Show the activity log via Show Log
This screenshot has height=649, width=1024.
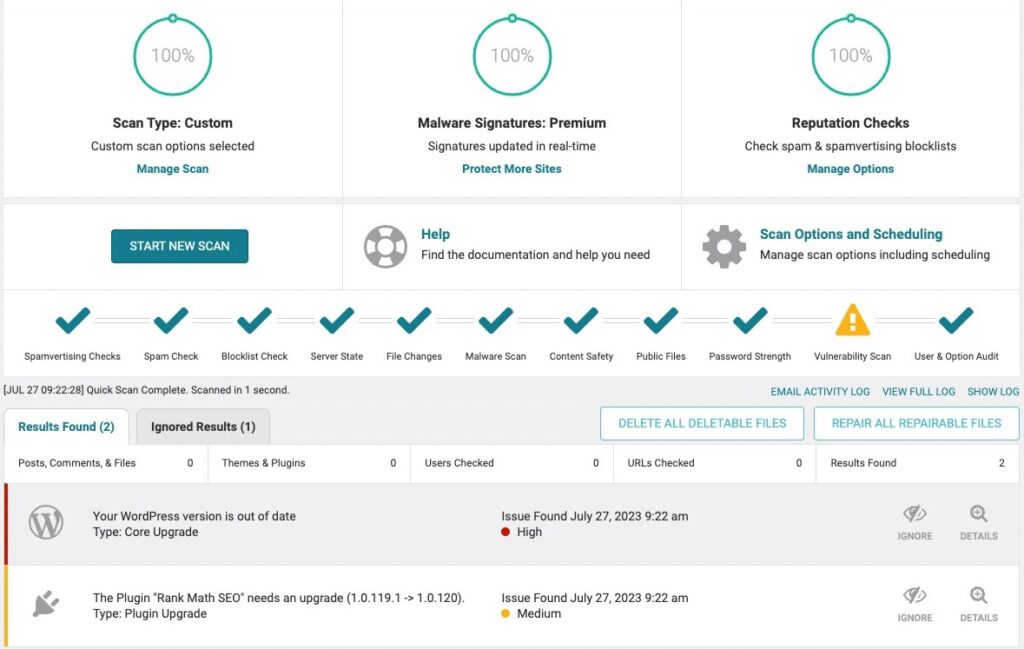[993, 392]
